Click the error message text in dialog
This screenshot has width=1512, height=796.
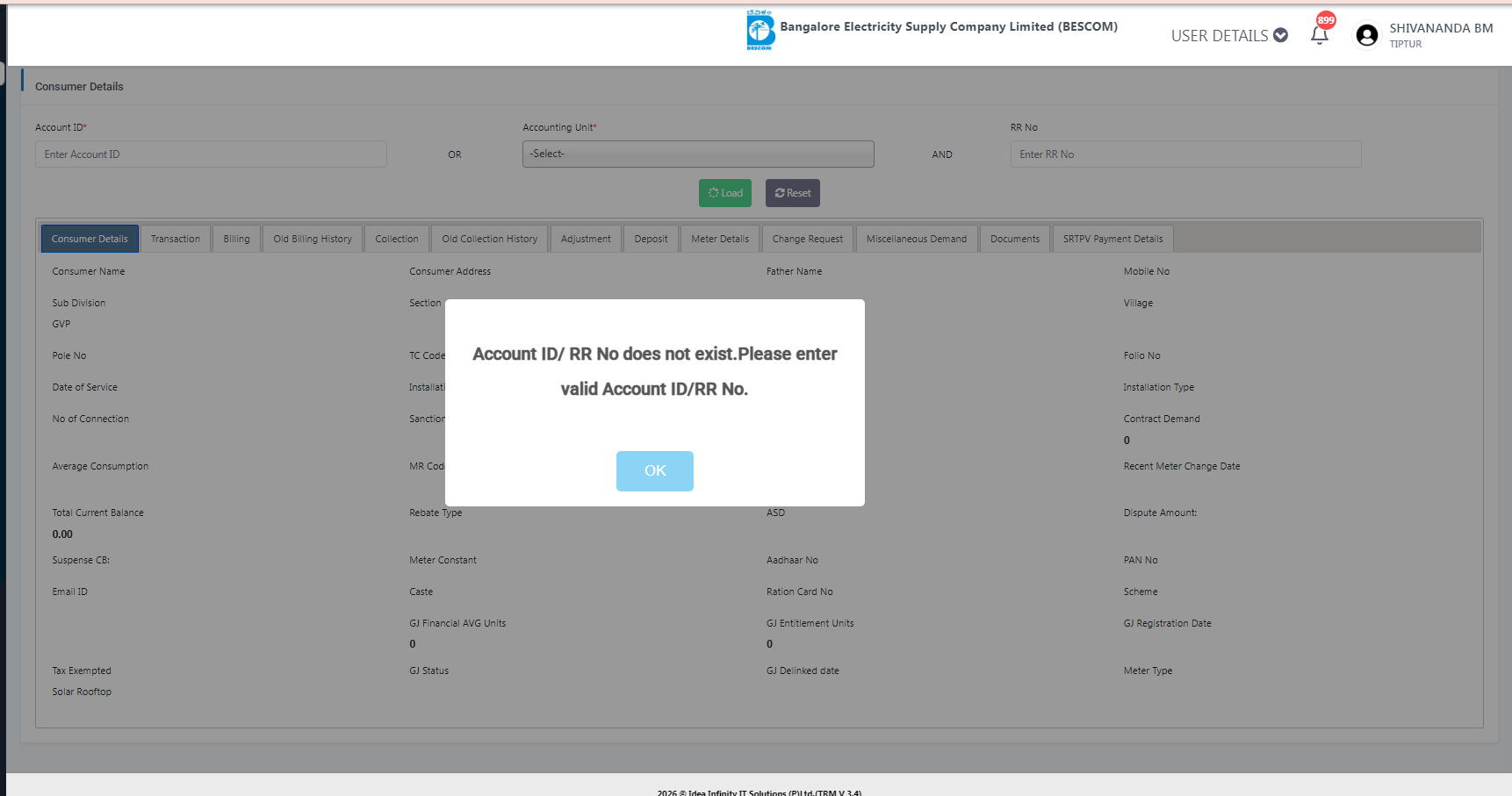tap(655, 371)
